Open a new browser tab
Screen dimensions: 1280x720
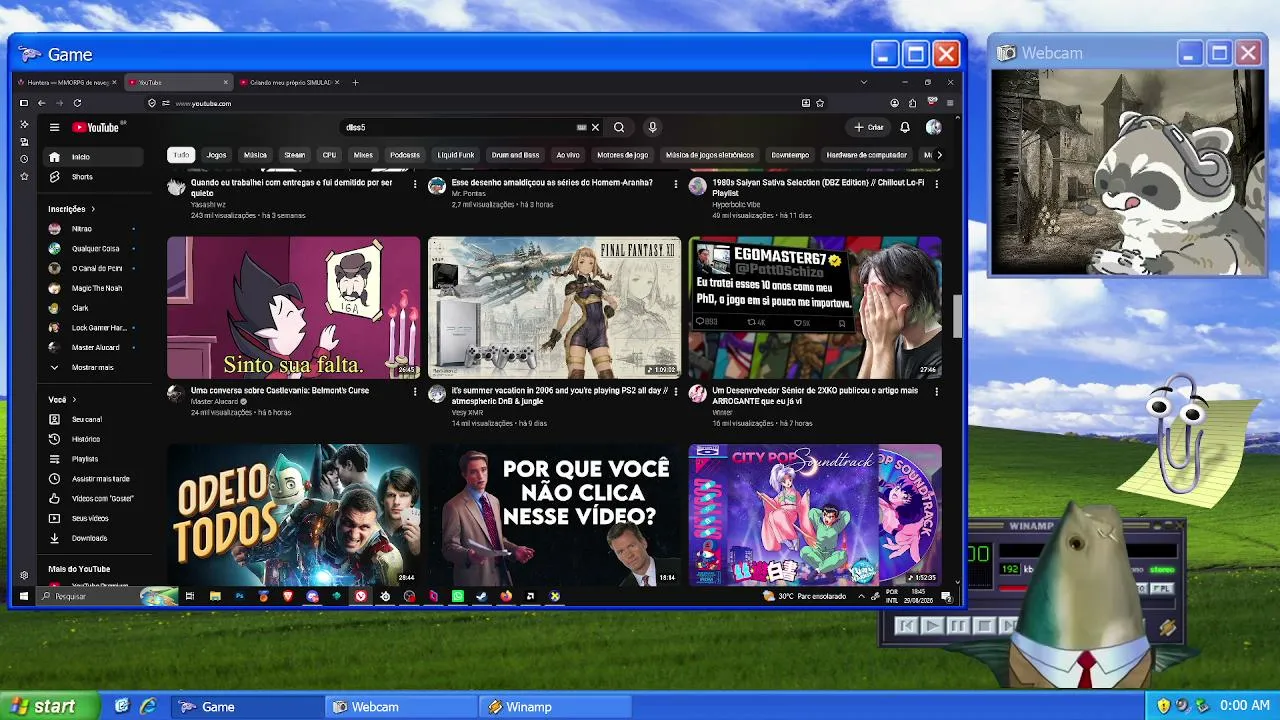click(x=355, y=82)
